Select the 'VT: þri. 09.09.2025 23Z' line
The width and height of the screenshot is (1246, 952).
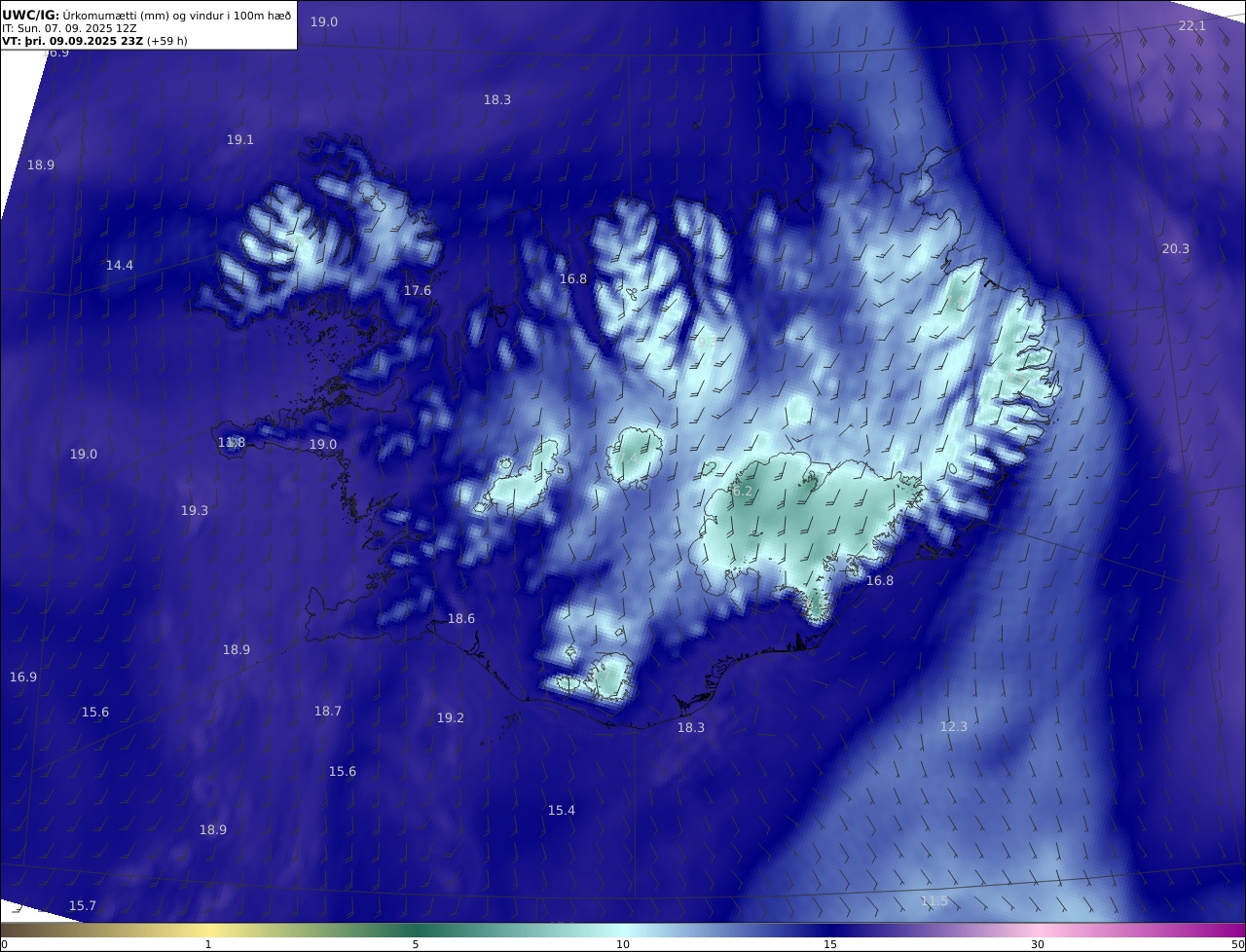(x=72, y=41)
